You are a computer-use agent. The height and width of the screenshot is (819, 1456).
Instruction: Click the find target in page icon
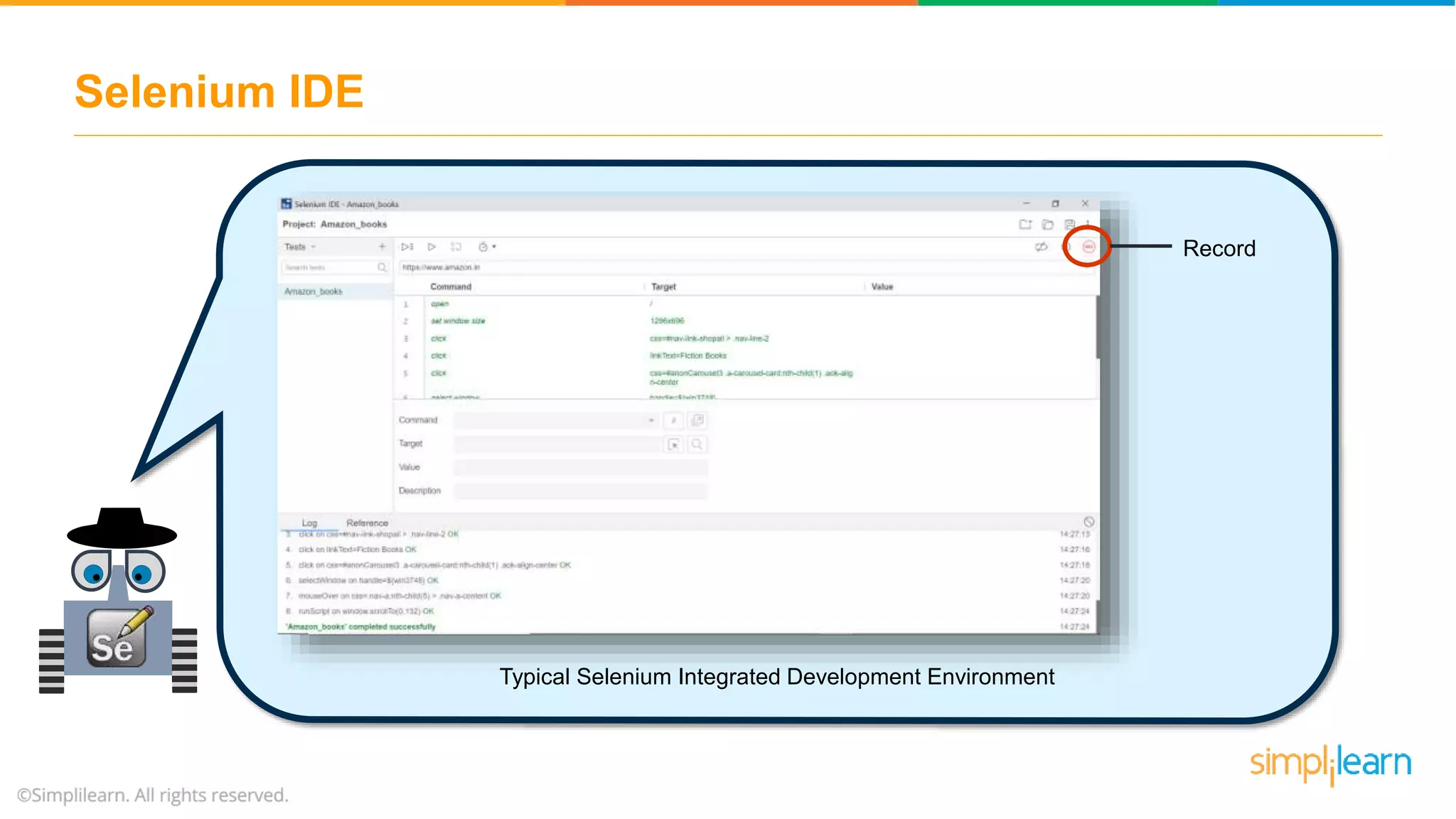coord(697,444)
